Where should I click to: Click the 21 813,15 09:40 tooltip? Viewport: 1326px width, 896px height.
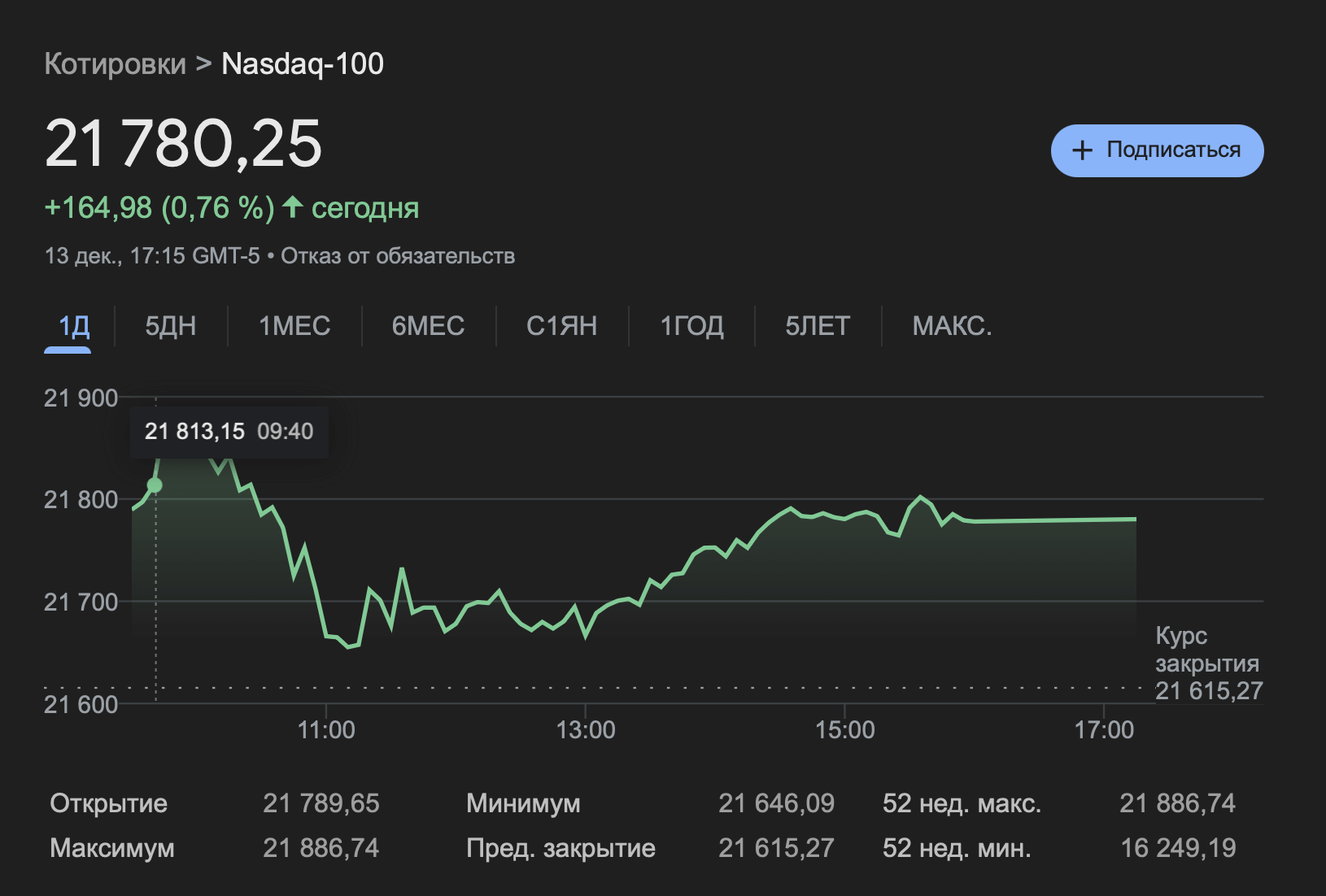[x=229, y=432]
